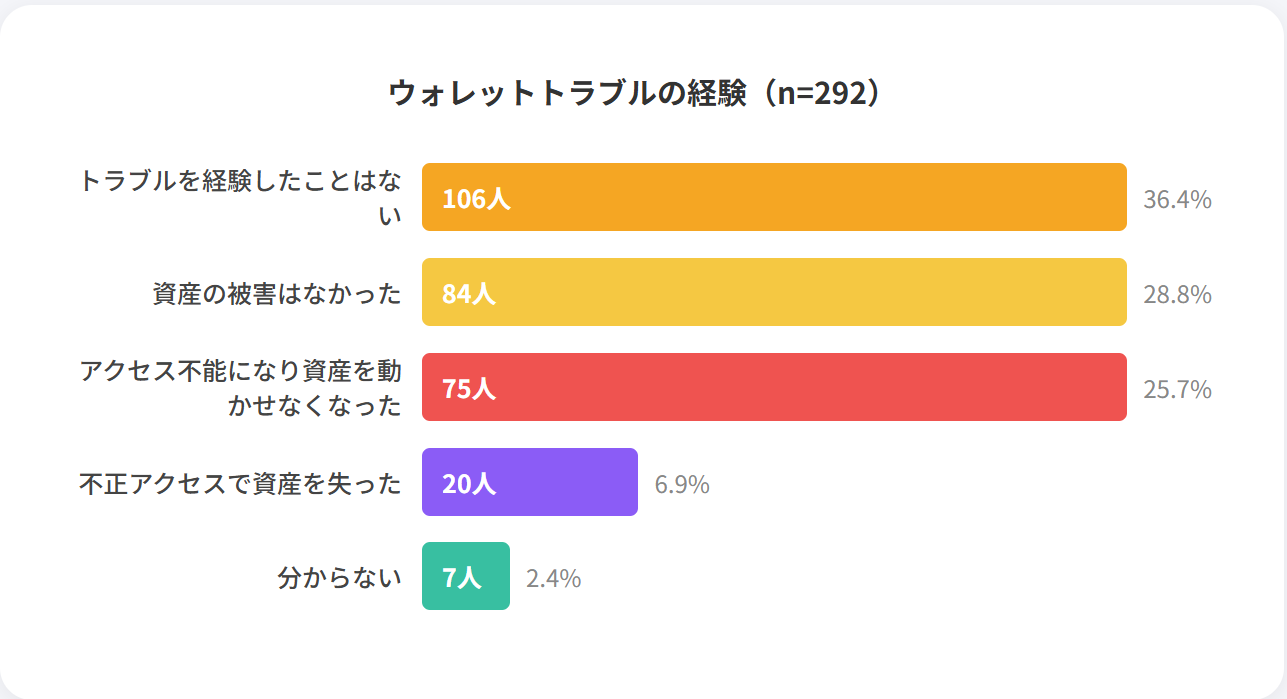Image resolution: width=1287 pixels, height=699 pixels.
Task: Click the 分からない label
Action: tap(339, 577)
